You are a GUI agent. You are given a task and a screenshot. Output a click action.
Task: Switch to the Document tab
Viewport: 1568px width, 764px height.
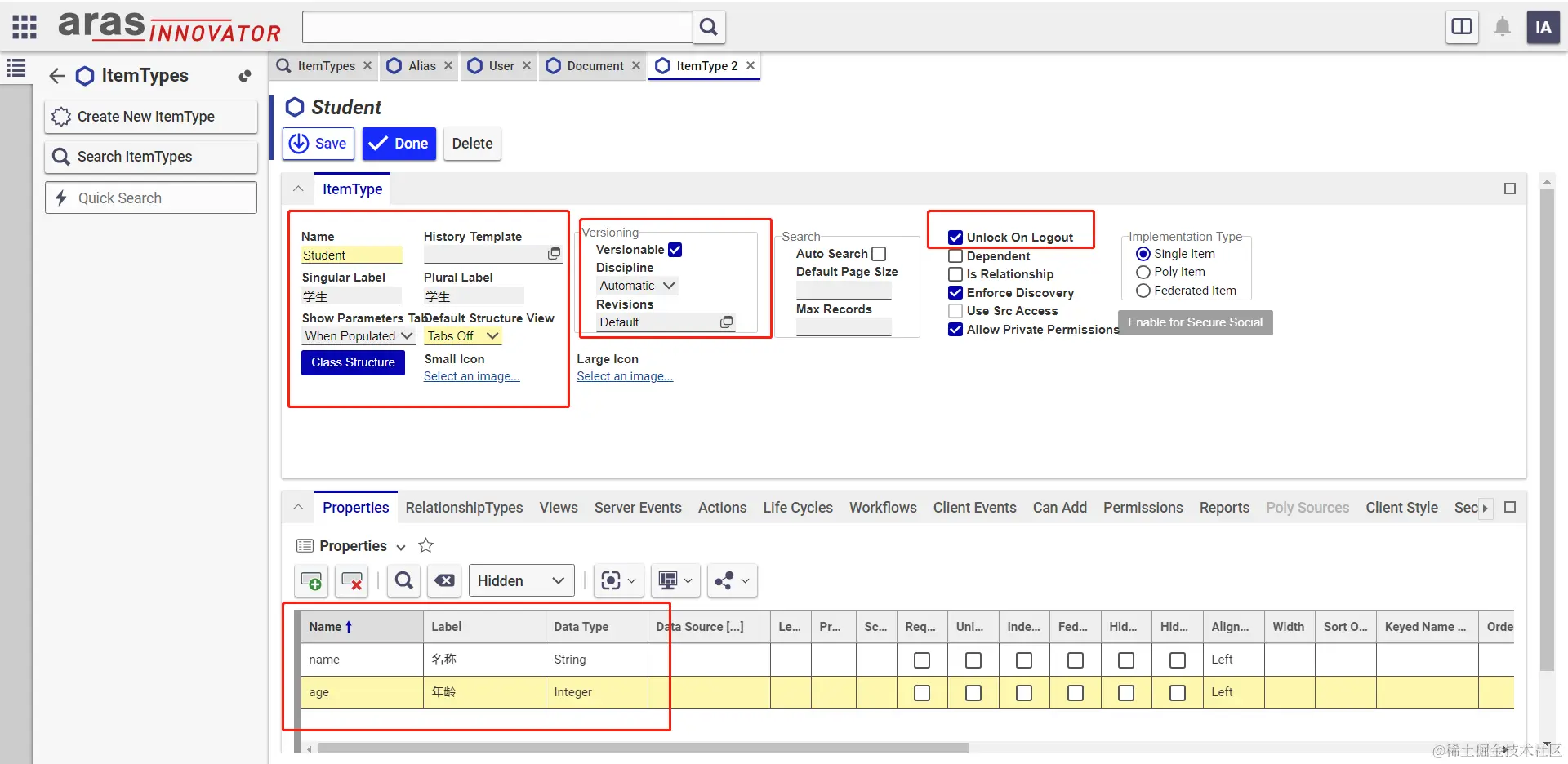pyautogui.click(x=594, y=65)
